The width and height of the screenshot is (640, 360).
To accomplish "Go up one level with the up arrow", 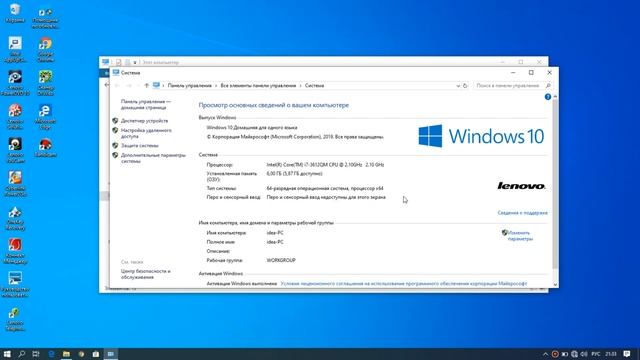I will (x=147, y=86).
